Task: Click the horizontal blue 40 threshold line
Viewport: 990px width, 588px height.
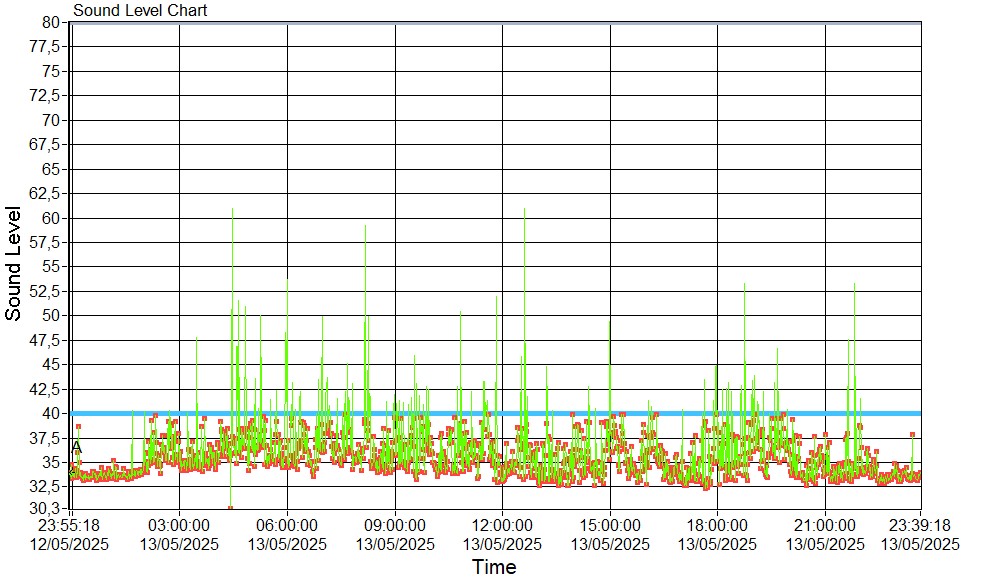Action: click(x=500, y=413)
